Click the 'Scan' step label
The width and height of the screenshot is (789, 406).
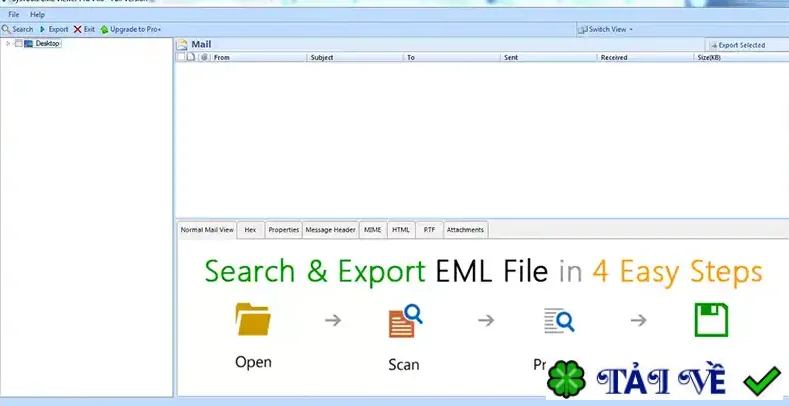tap(404, 364)
